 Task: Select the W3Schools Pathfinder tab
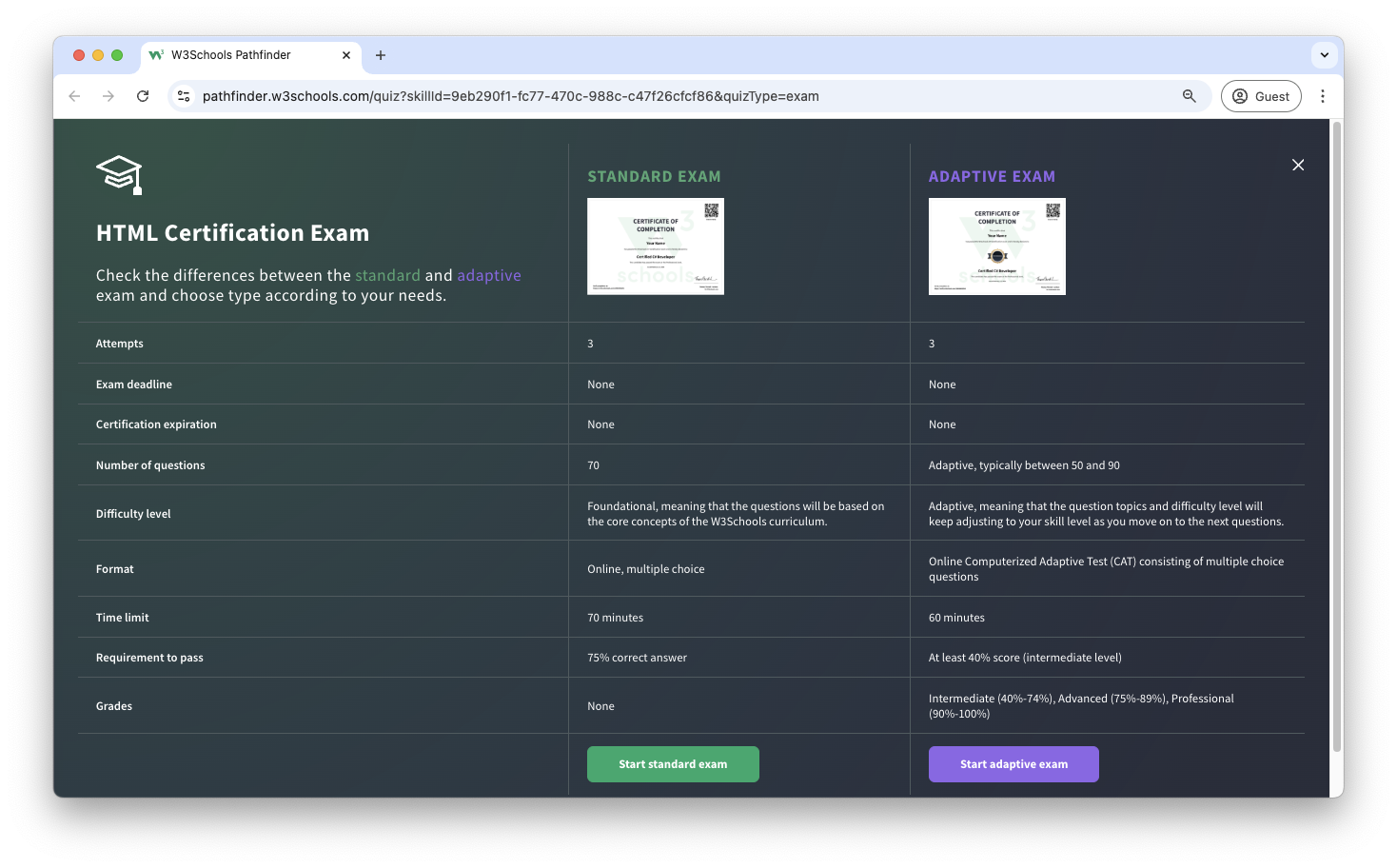coord(238,55)
